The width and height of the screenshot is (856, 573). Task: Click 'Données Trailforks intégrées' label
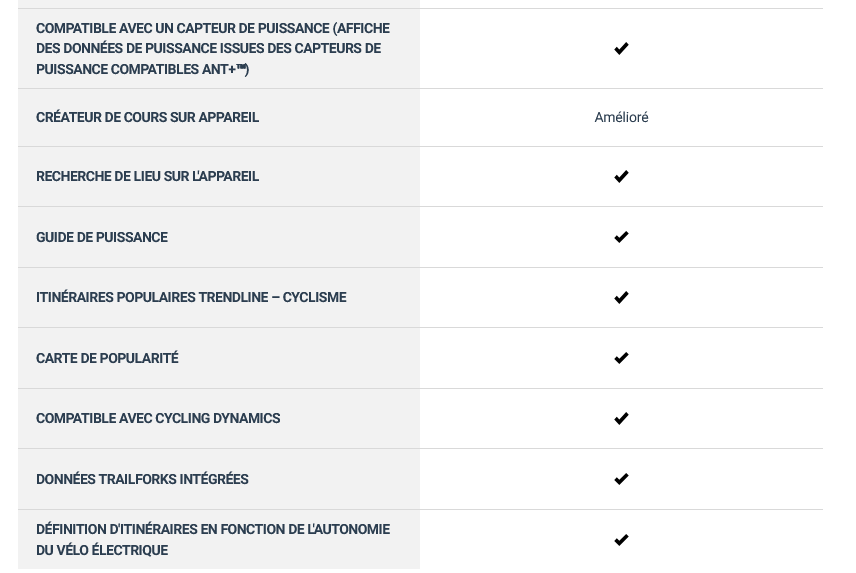coord(142,479)
